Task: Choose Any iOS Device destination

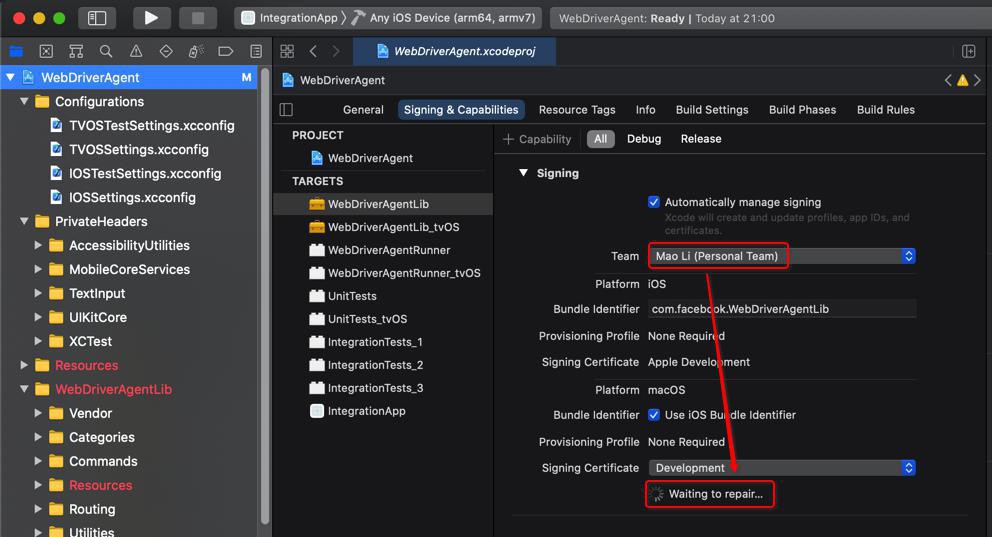Action: 444,18
